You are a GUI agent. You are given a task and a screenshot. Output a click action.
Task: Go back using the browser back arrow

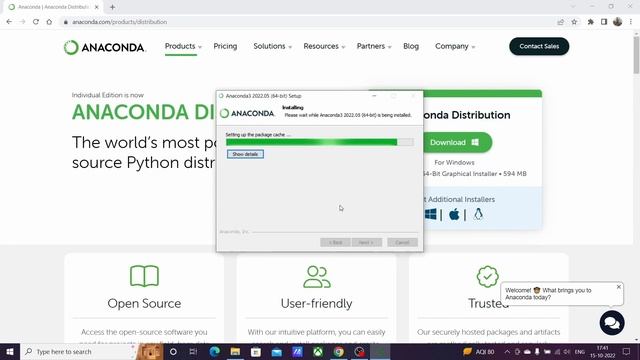(9, 22)
